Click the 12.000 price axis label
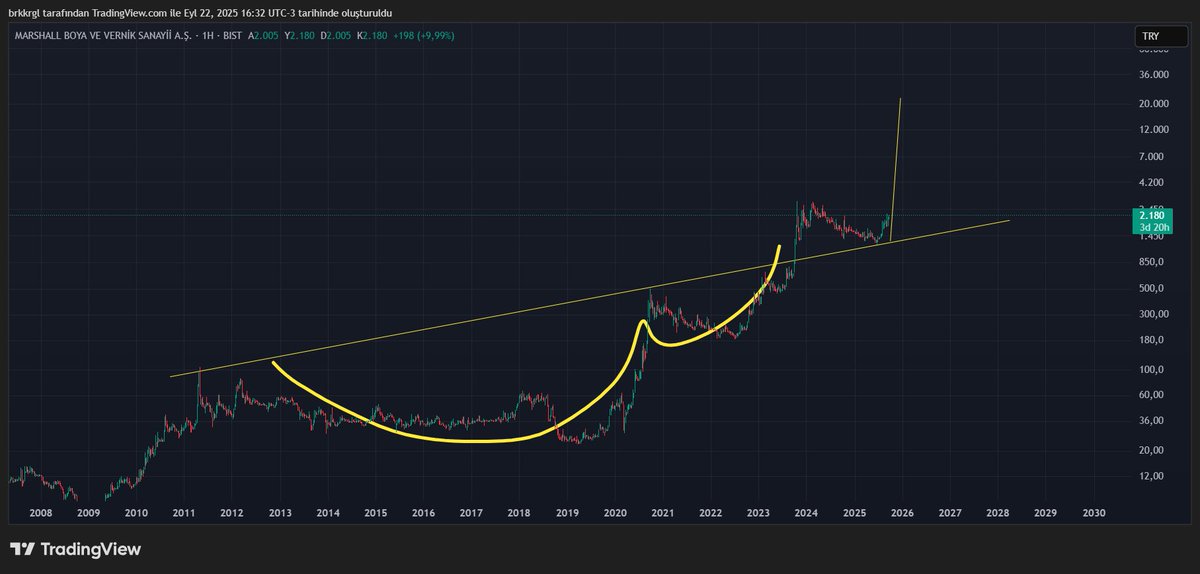1200x574 pixels. 1153,130
